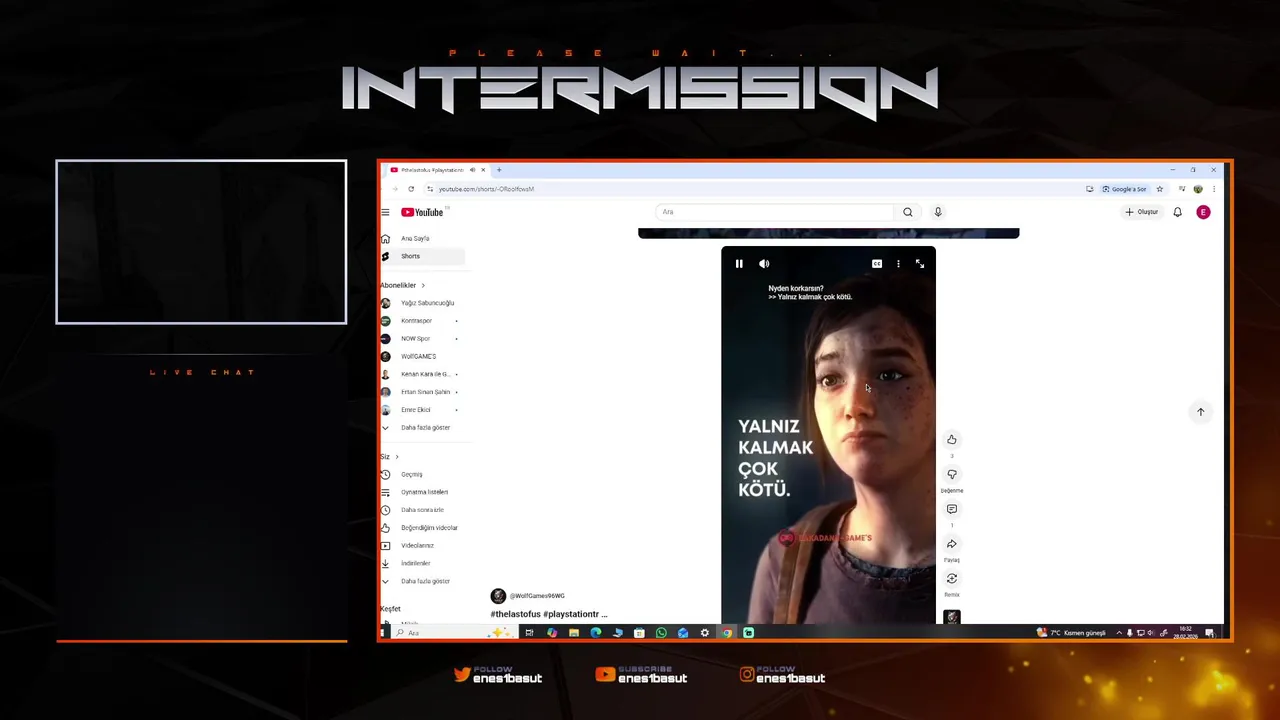1280x720 pixels.
Task: Open Settings gear in taskbar
Action: (705, 633)
